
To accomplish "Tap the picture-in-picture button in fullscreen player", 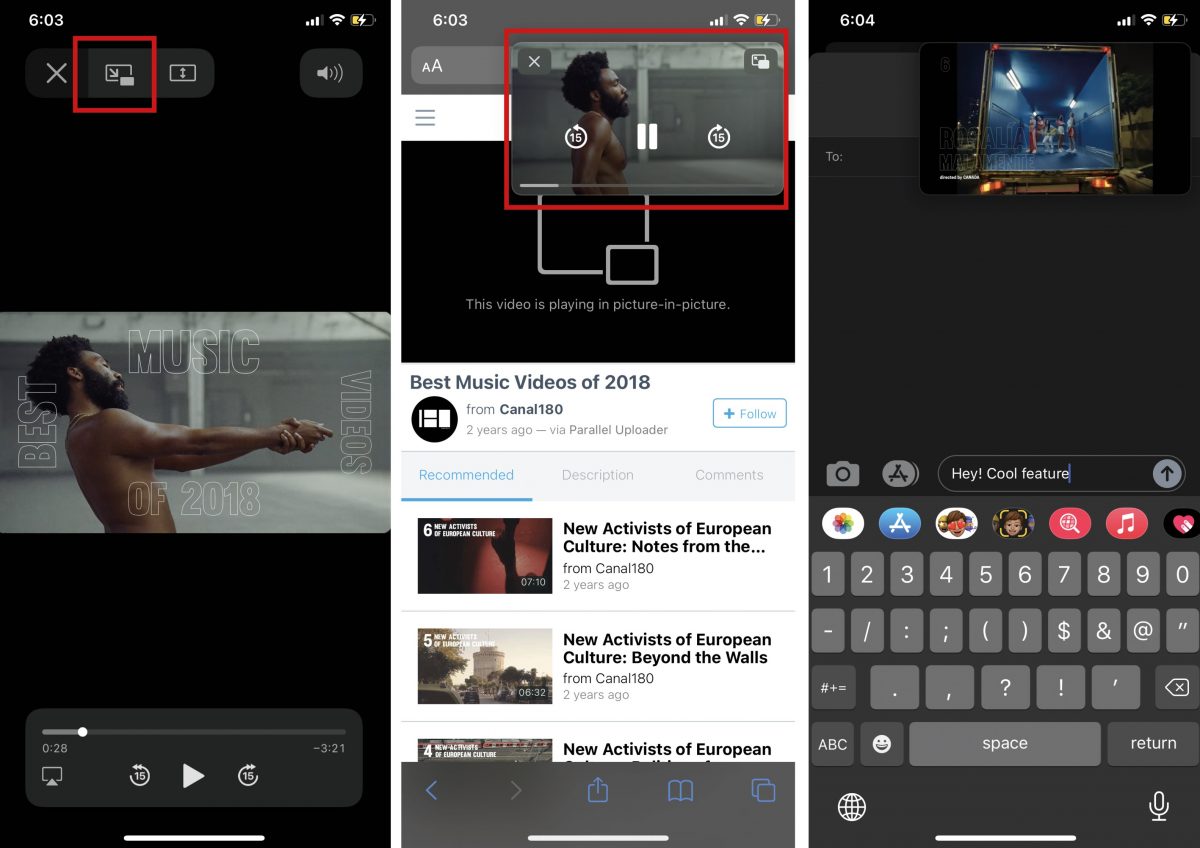I will coord(119,73).
